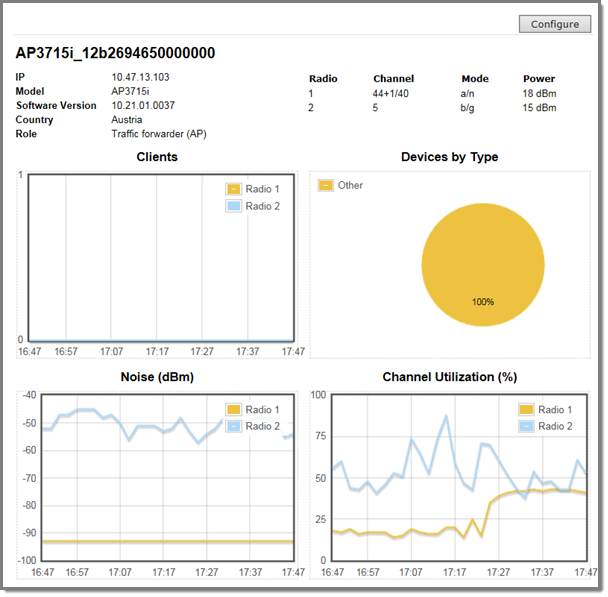Click the Devices by Type title
The width and height of the screenshot is (608, 597).
click(x=449, y=157)
